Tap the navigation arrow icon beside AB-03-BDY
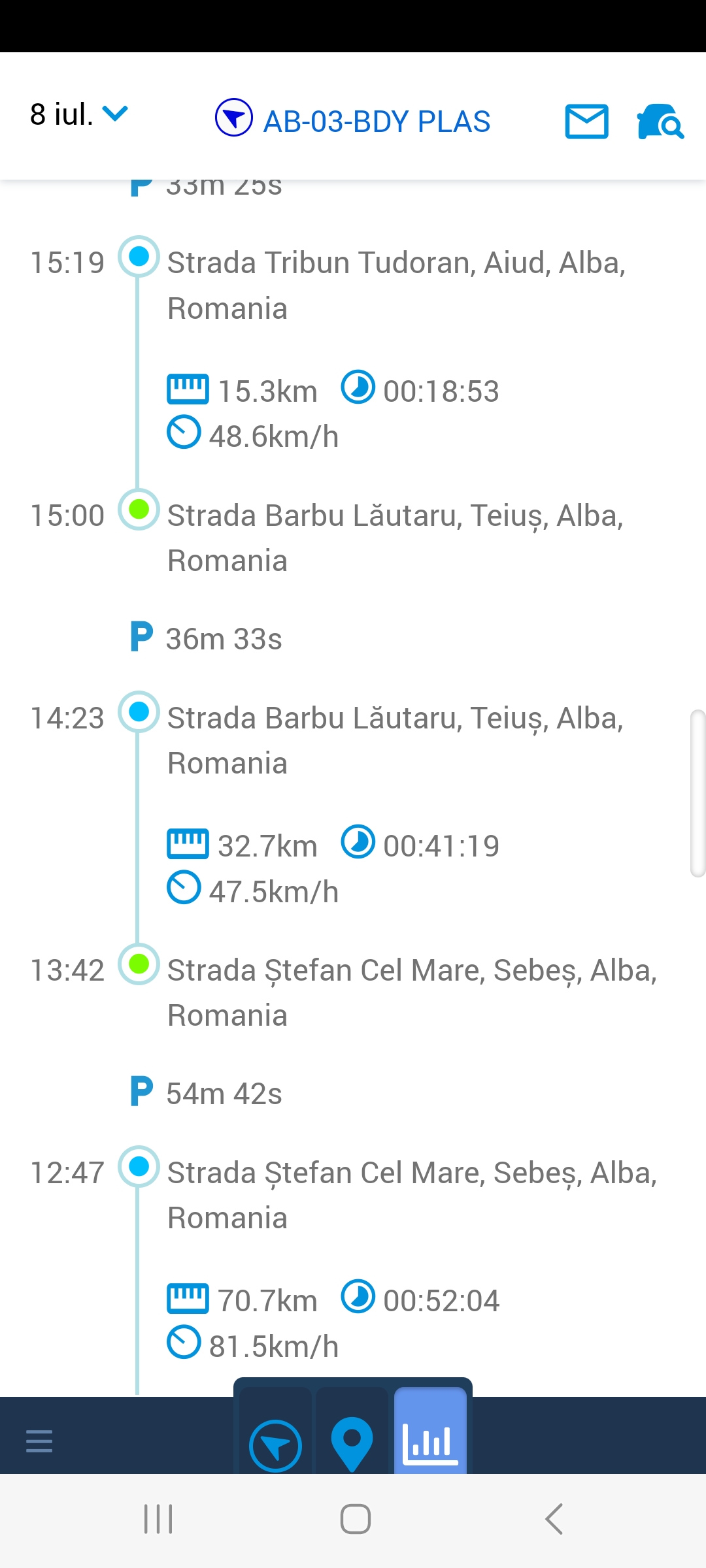The image size is (706, 1568). coord(233,118)
